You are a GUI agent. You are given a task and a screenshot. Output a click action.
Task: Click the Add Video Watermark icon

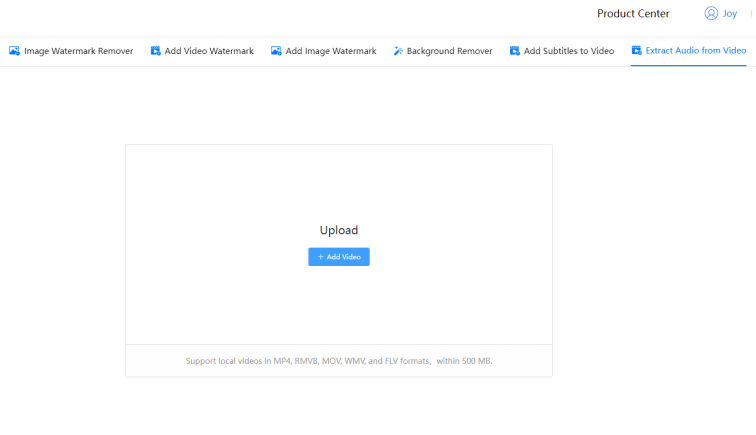click(x=155, y=51)
